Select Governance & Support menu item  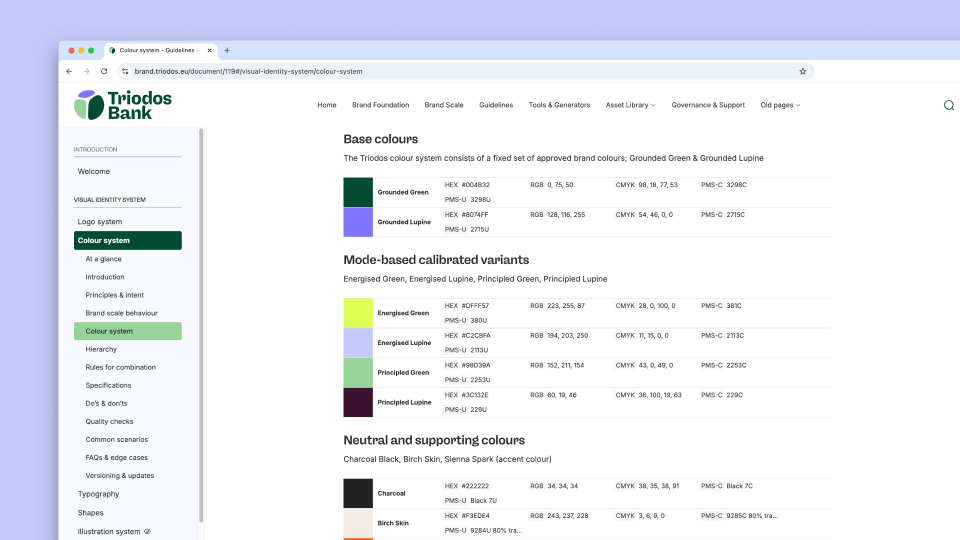[708, 105]
